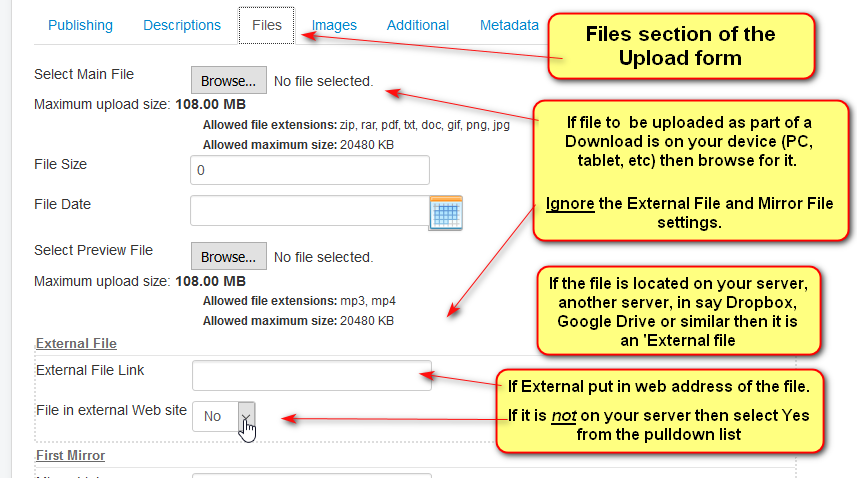Open the Metadata tab
Image resolution: width=857 pixels, height=478 pixels.
click(509, 25)
